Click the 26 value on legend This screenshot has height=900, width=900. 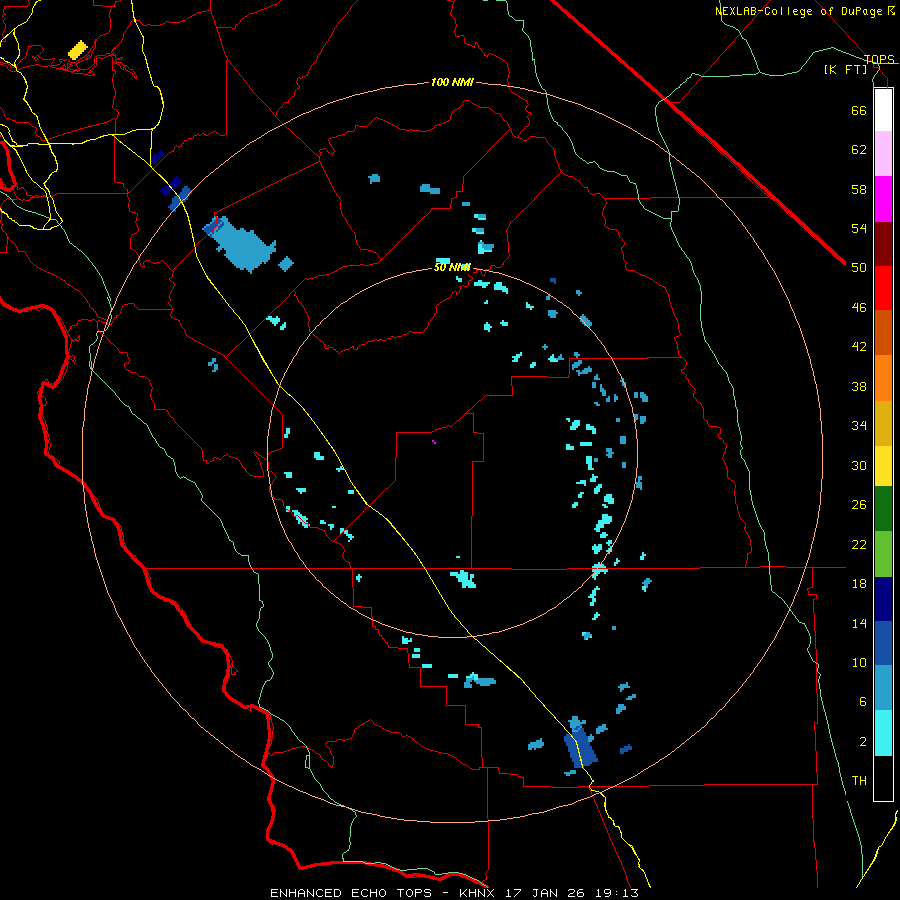click(859, 505)
